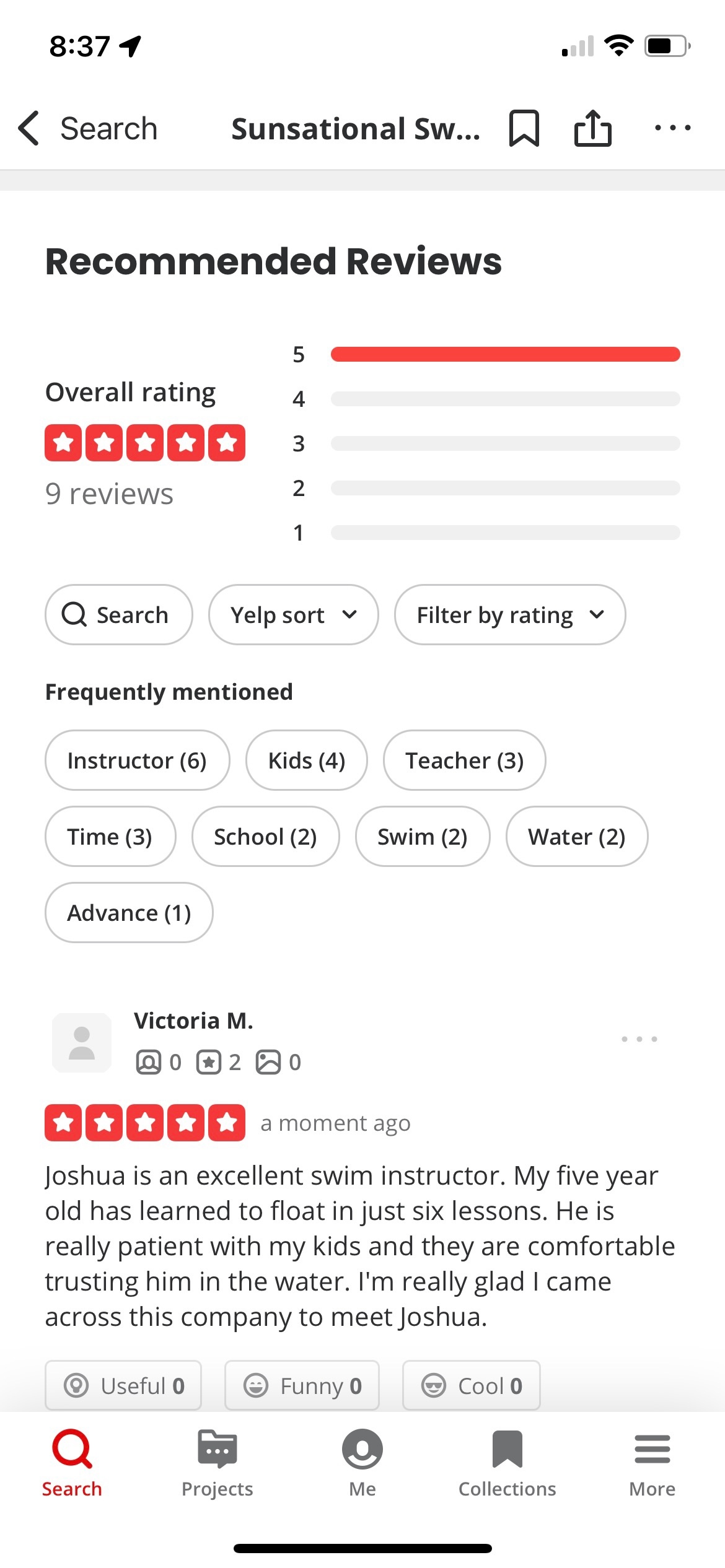Tap the 5-star rating bar
725x1568 pixels.
coord(505,354)
